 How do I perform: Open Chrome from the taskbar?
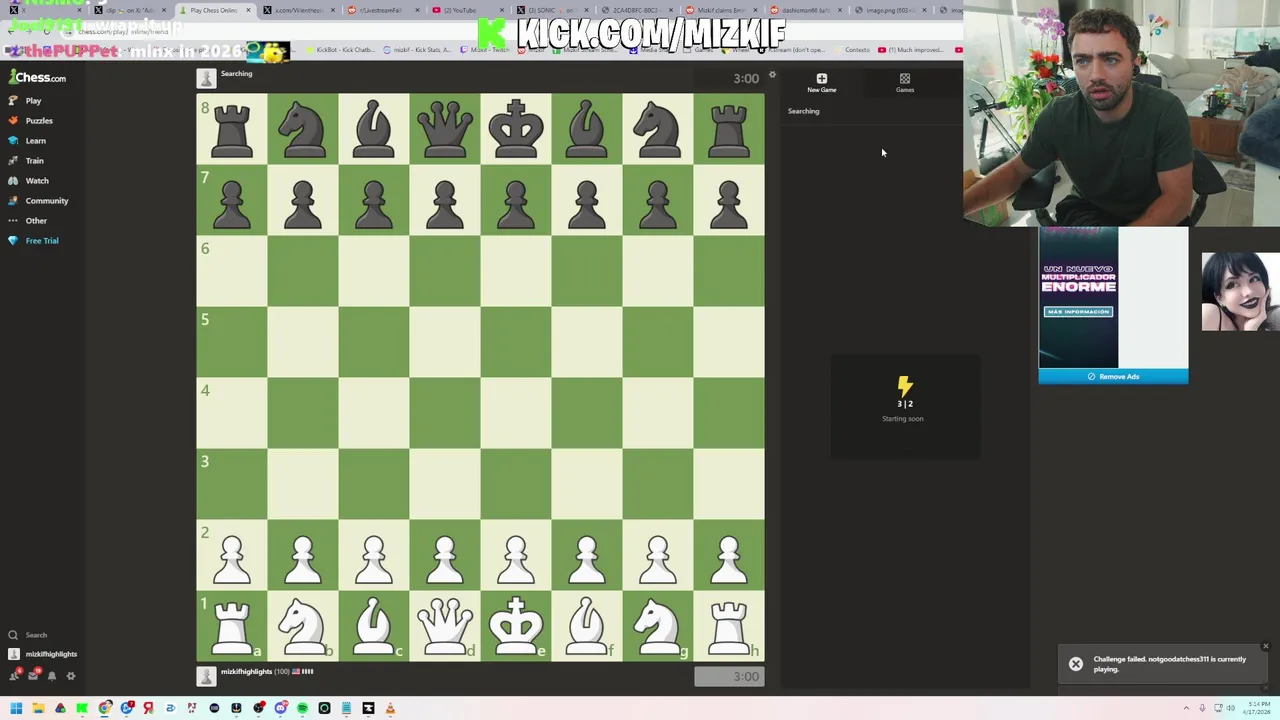click(x=104, y=708)
